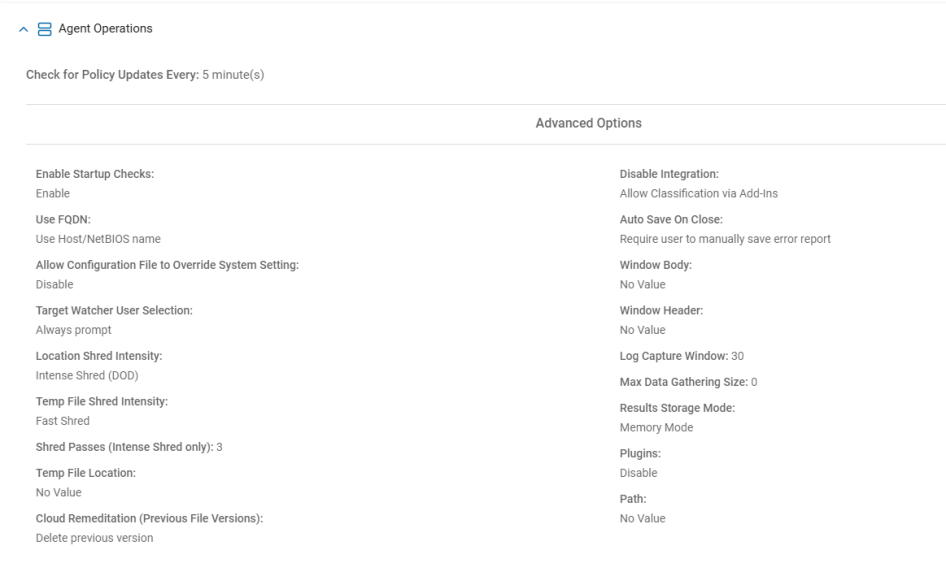Screen dimensions: 946x563
Task: Collapse the Agent Operations section chevron
Action: click(23, 29)
